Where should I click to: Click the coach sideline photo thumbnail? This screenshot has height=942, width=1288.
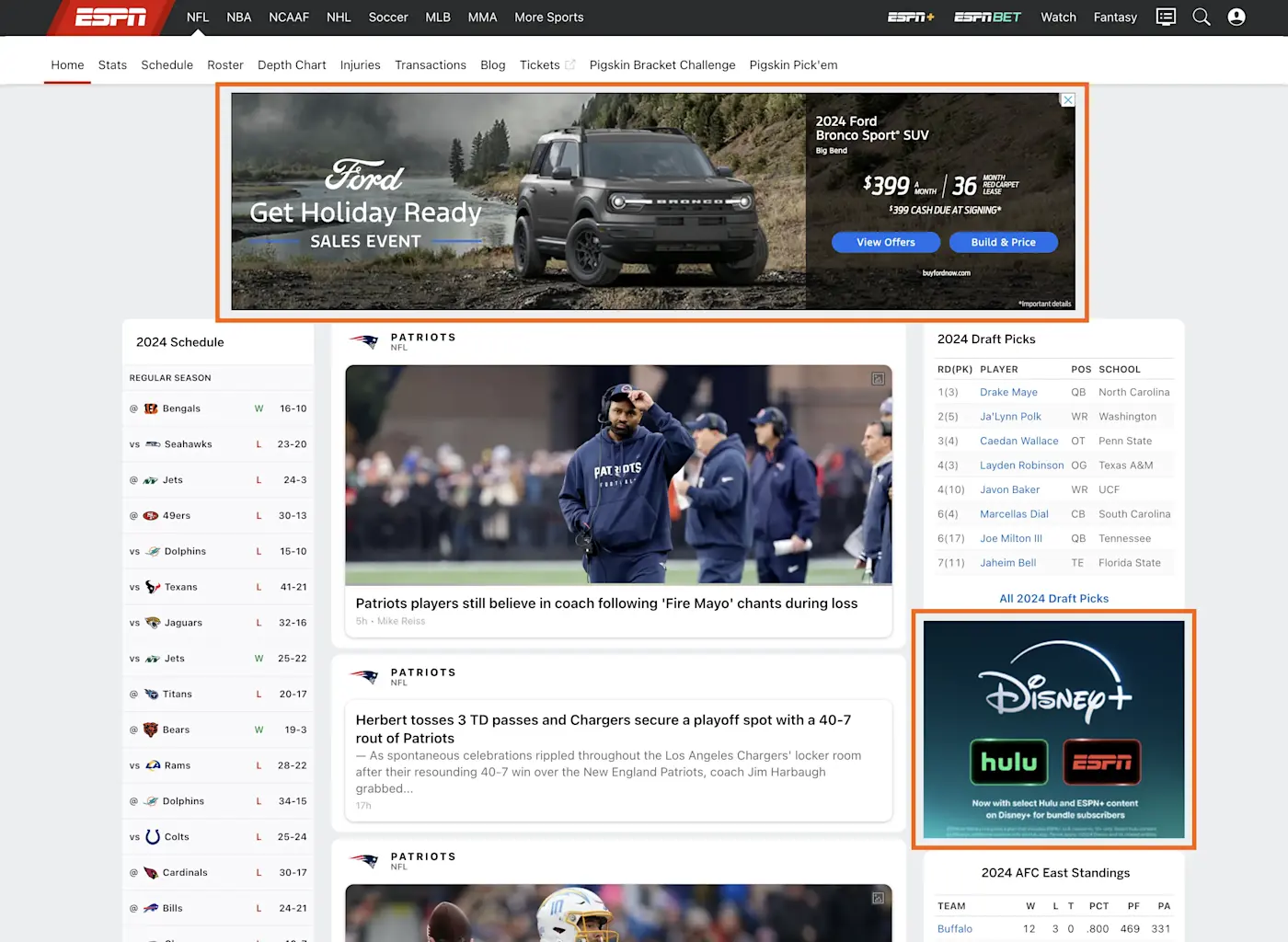[x=618, y=475]
